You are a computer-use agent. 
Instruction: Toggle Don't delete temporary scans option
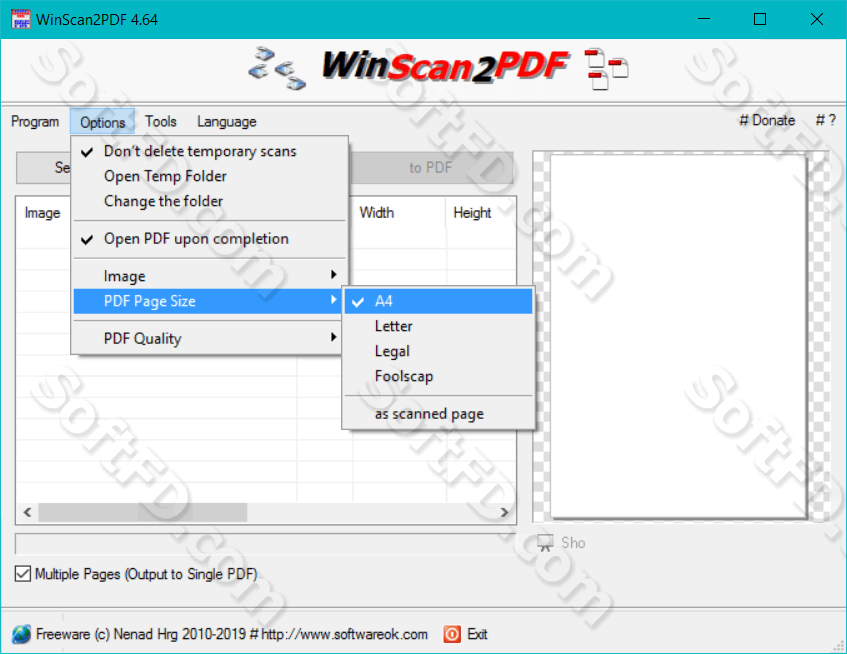click(209, 151)
